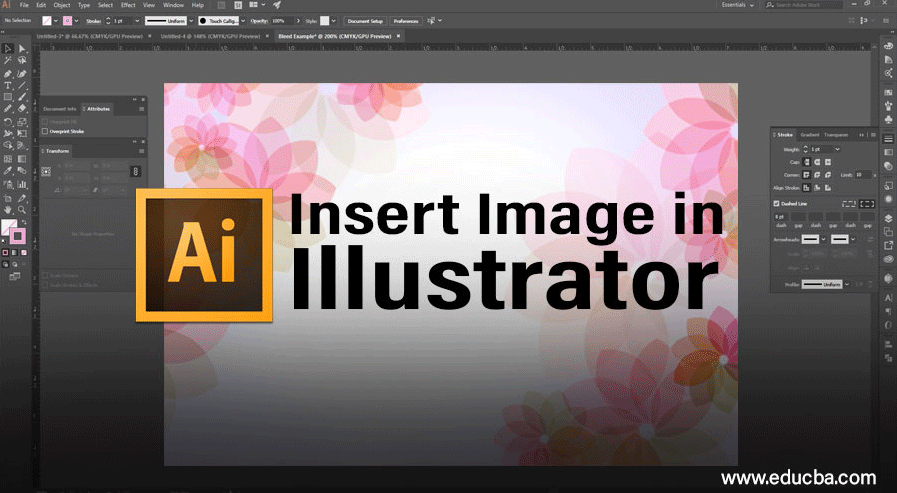Uncheck the Dashed Line checkbox
Image resolution: width=897 pixels, height=493 pixels.
pos(777,203)
